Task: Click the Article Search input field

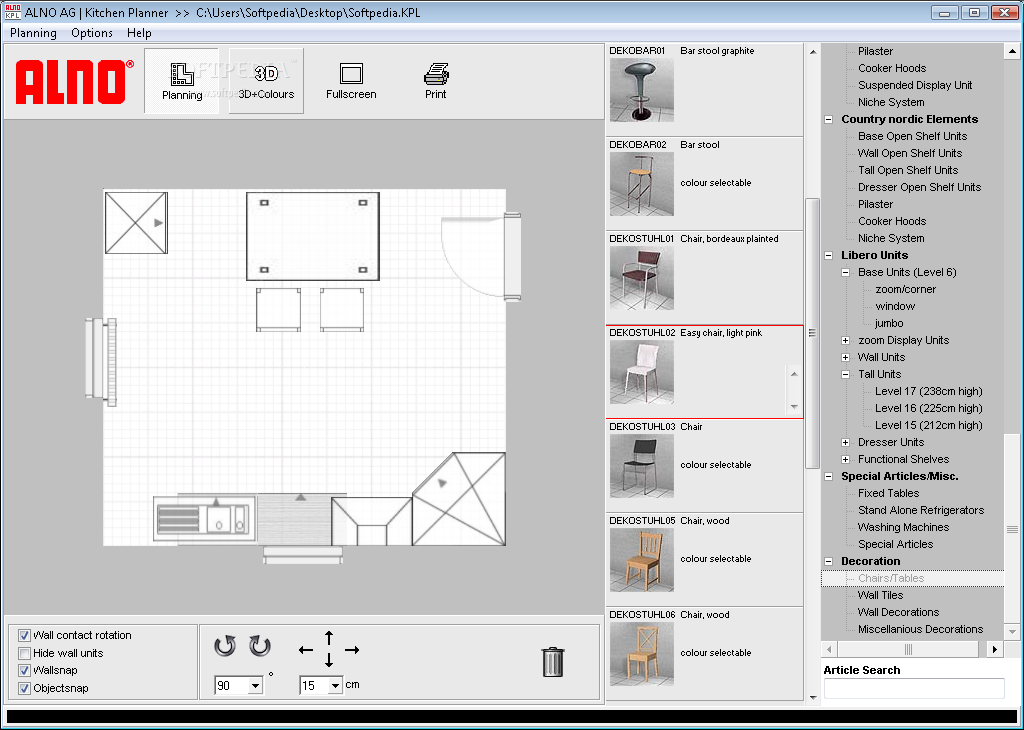Action: (x=912, y=688)
